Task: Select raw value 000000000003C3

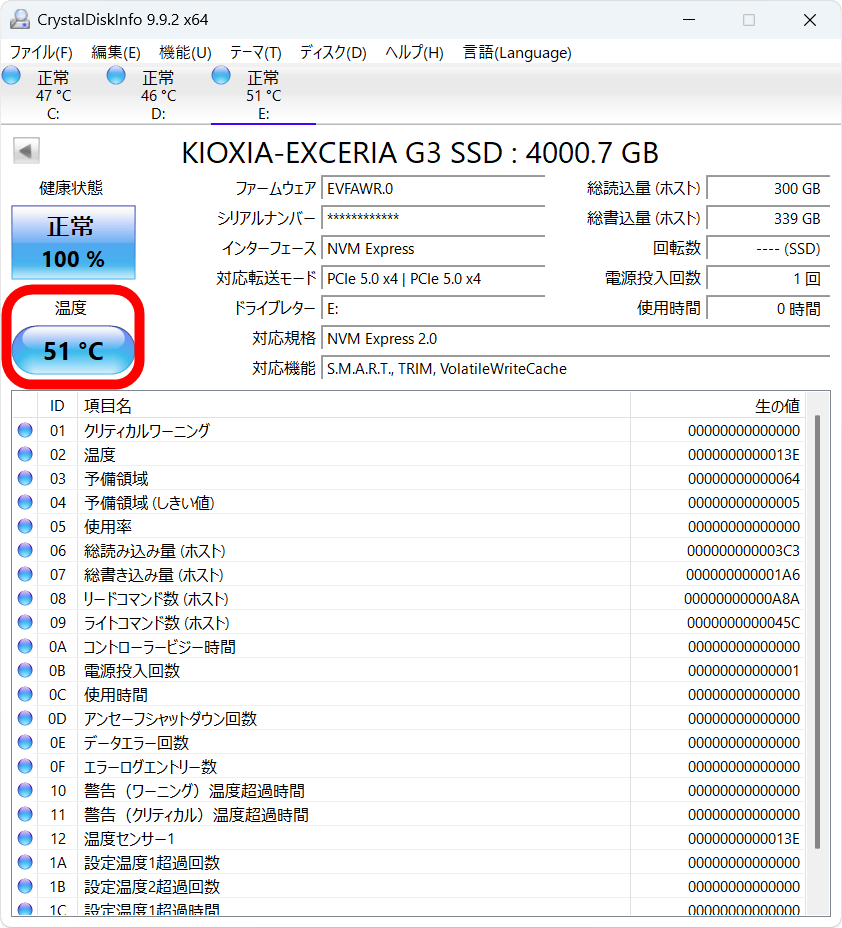Action: (x=743, y=551)
